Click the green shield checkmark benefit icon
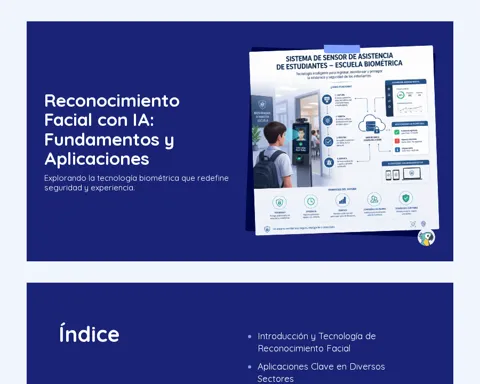The height and width of the screenshot is (384, 480). point(406,198)
